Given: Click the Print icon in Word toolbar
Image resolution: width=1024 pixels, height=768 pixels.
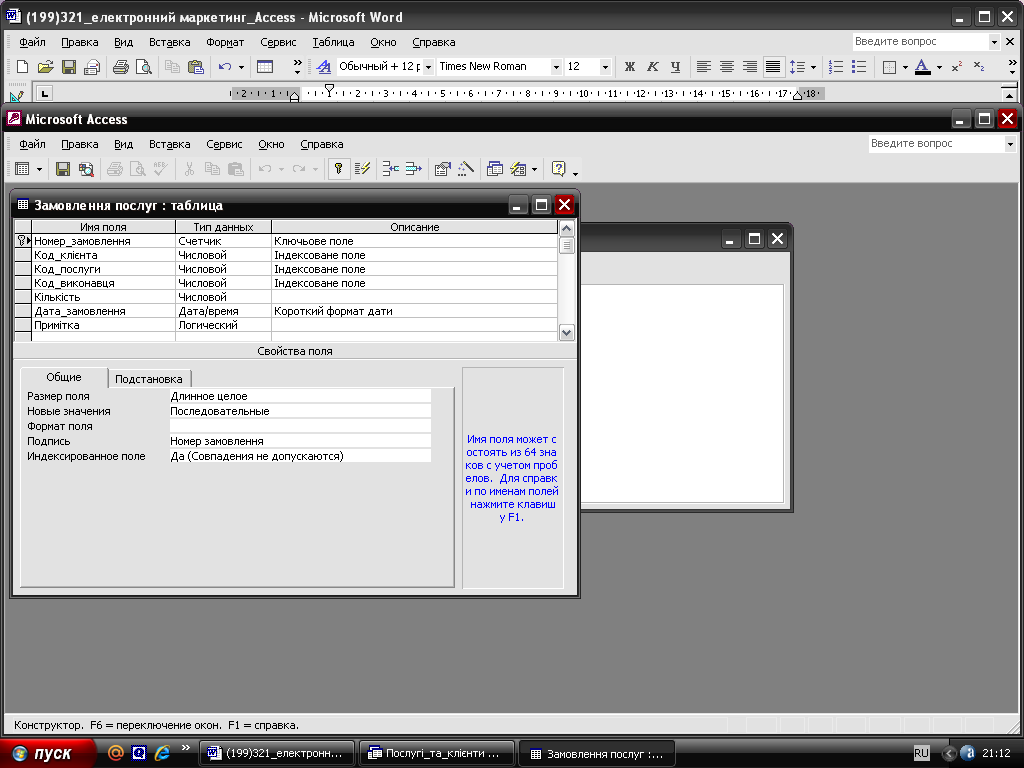Looking at the screenshot, I should [120, 67].
